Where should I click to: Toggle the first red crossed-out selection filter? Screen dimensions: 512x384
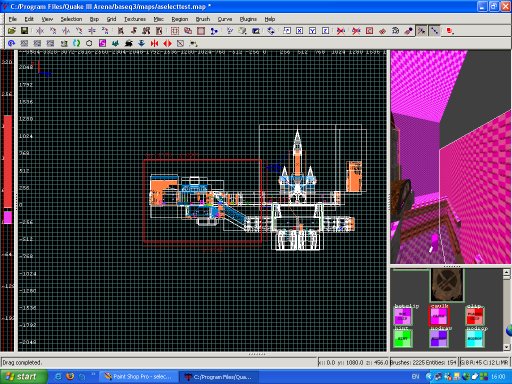tap(341, 31)
